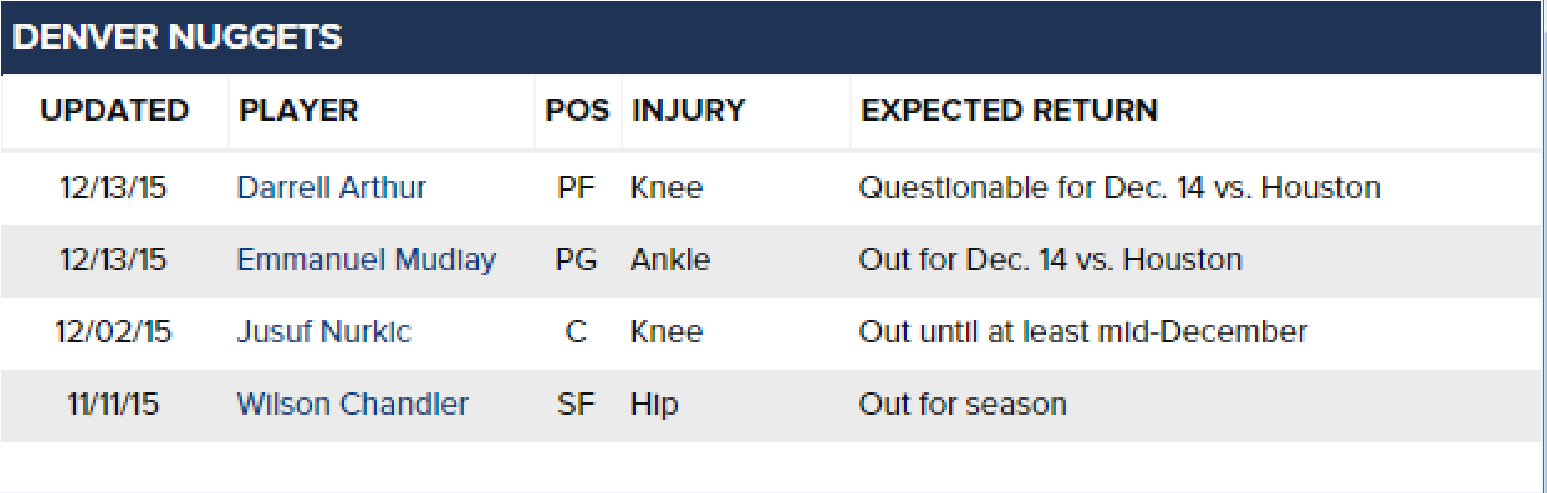Click the INJURY column header
Image resolution: width=1547 pixels, height=493 pixels.
688,110
